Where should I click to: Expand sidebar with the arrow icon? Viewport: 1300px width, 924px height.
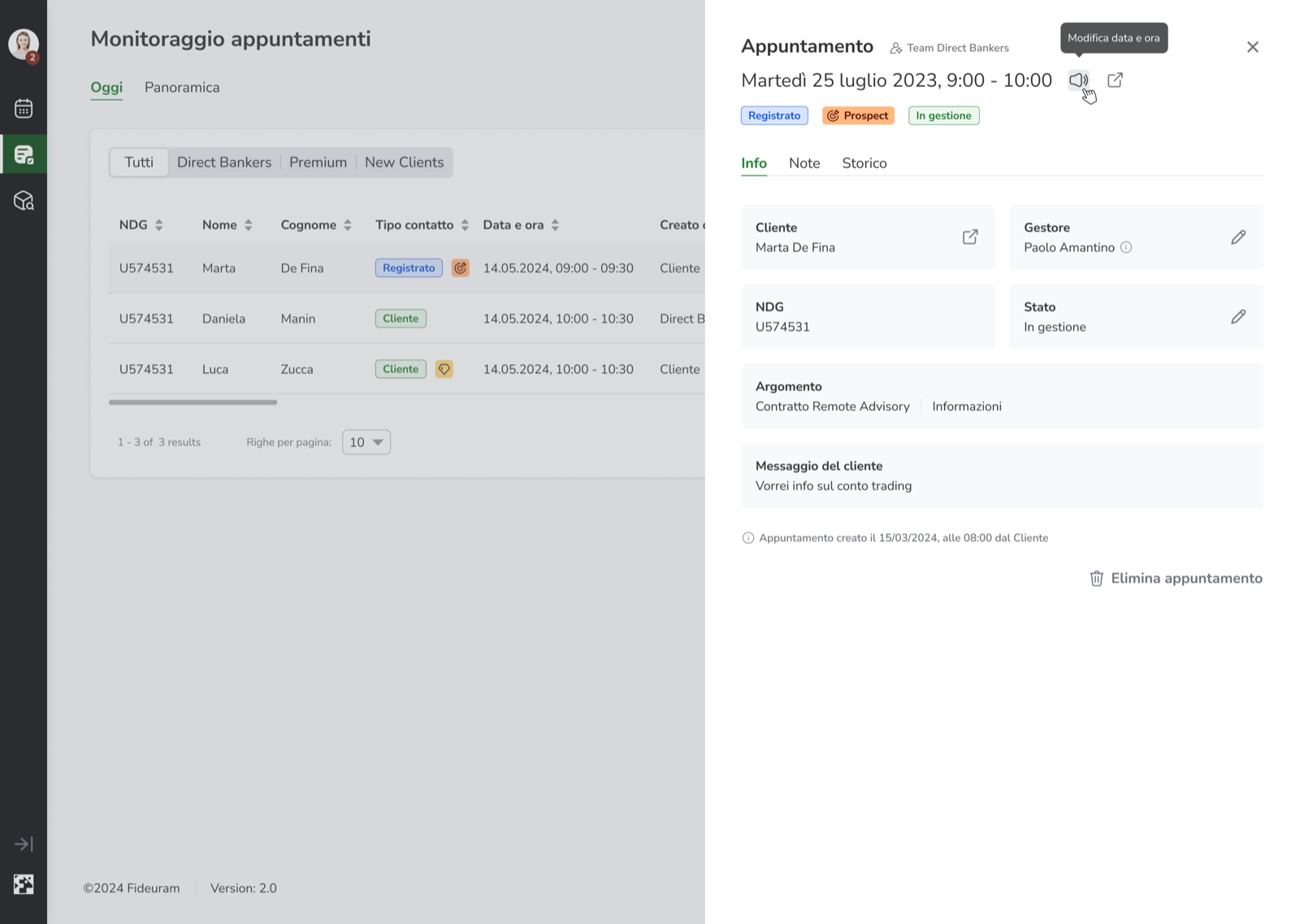pos(24,844)
